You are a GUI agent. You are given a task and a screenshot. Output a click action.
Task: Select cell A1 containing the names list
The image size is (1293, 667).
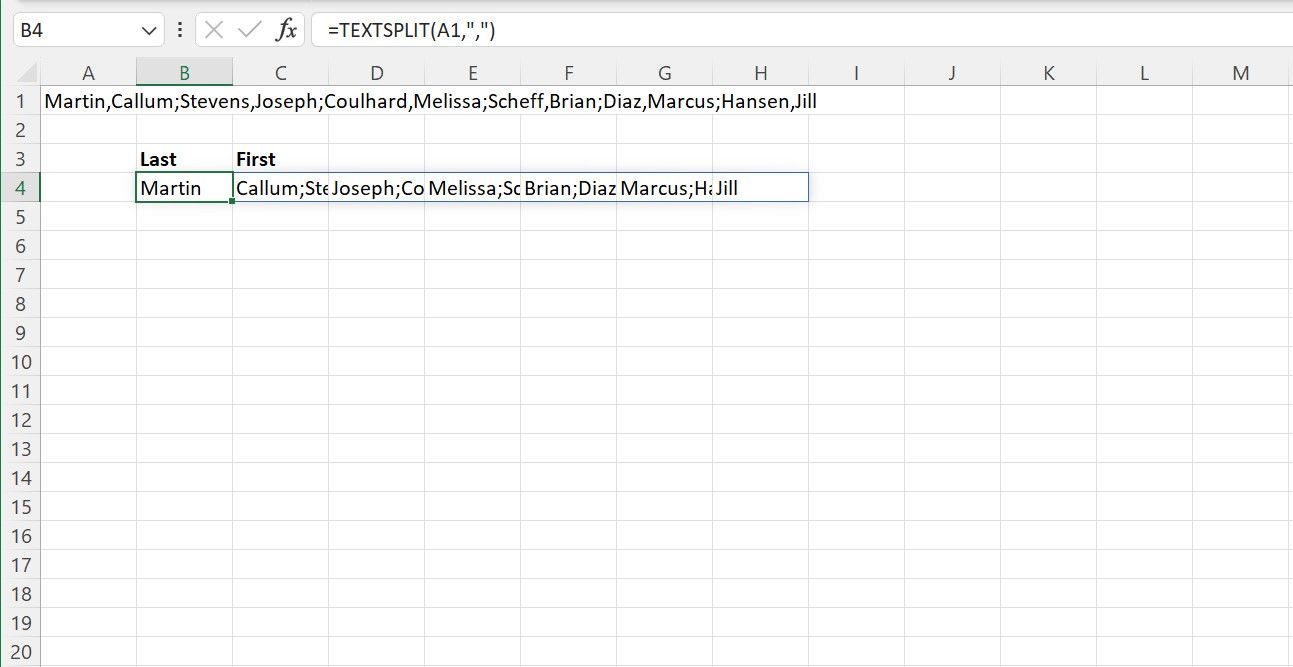point(89,101)
